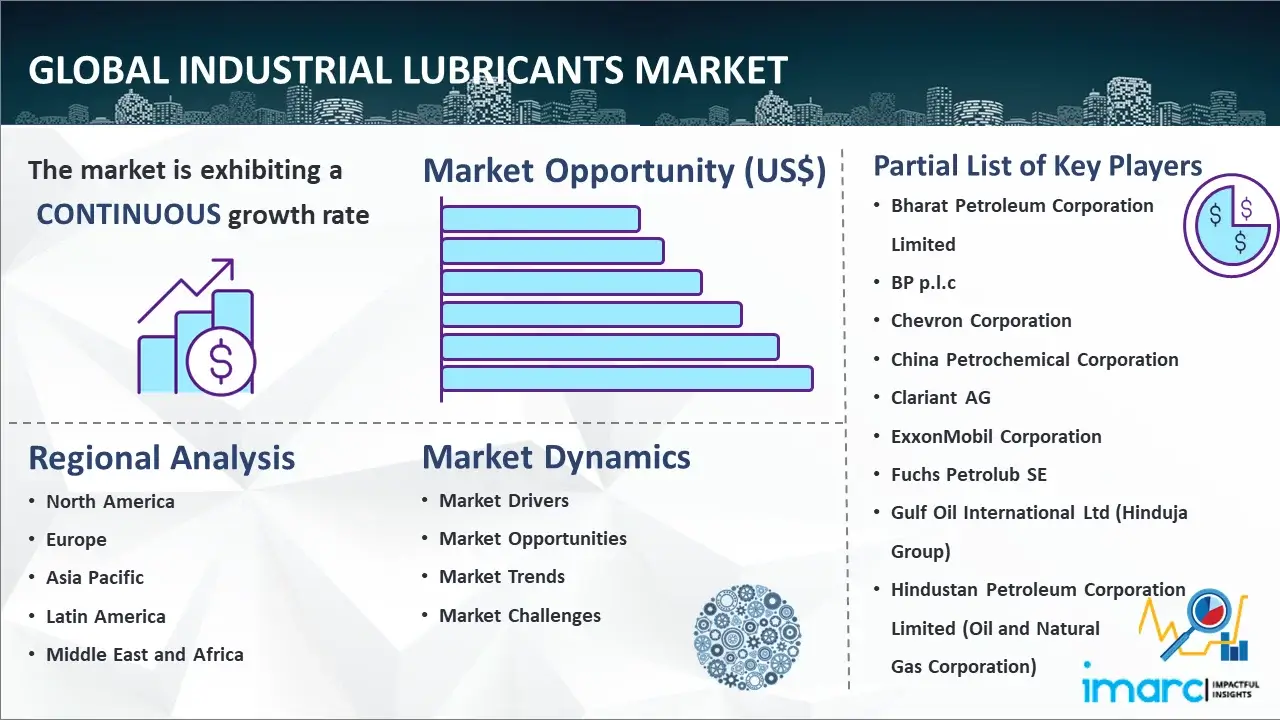Click the magnifier analytics chart icon
This screenshot has width=1280, height=720.
pos(1193,625)
